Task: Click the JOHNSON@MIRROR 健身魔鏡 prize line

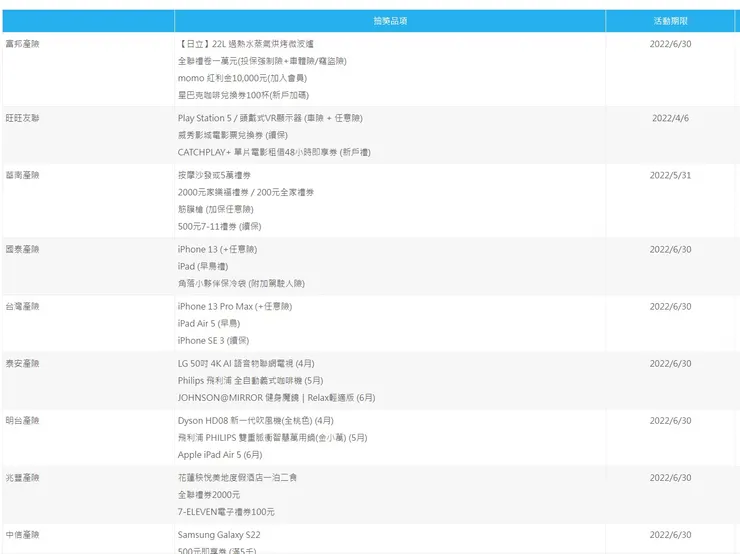Action: tap(277, 397)
